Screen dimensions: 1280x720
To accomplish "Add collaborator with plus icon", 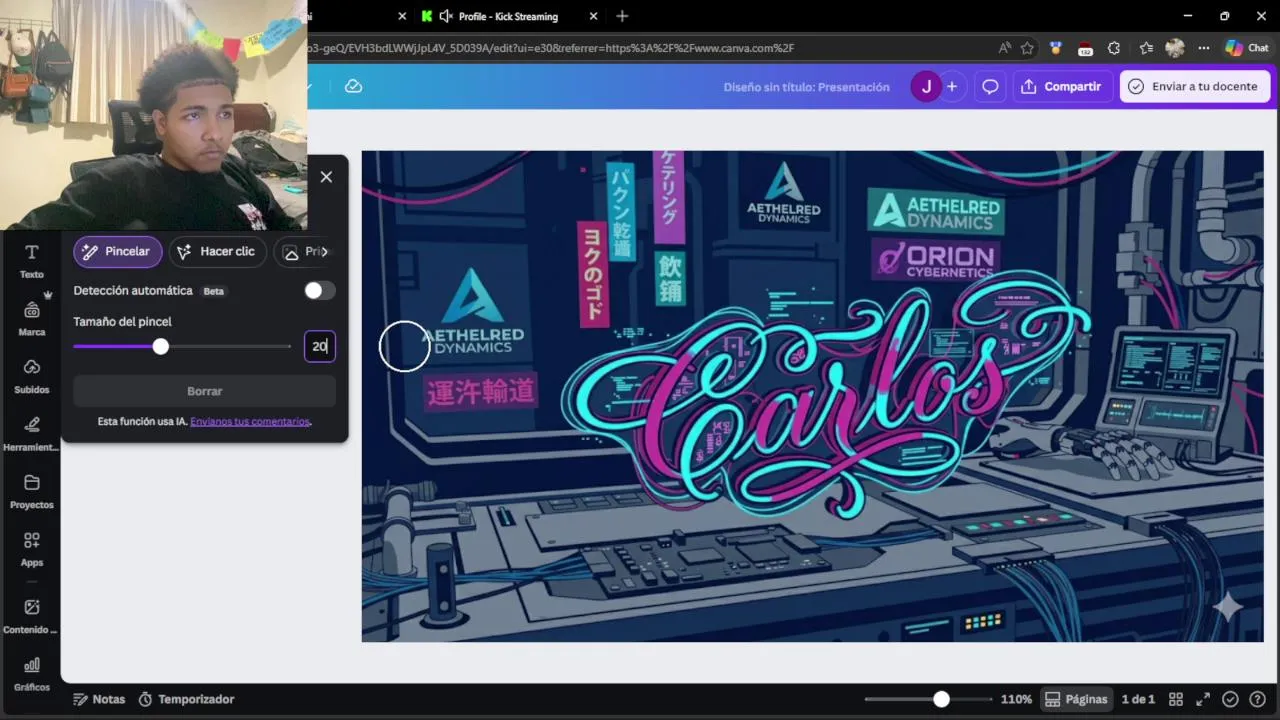I will click(x=951, y=87).
